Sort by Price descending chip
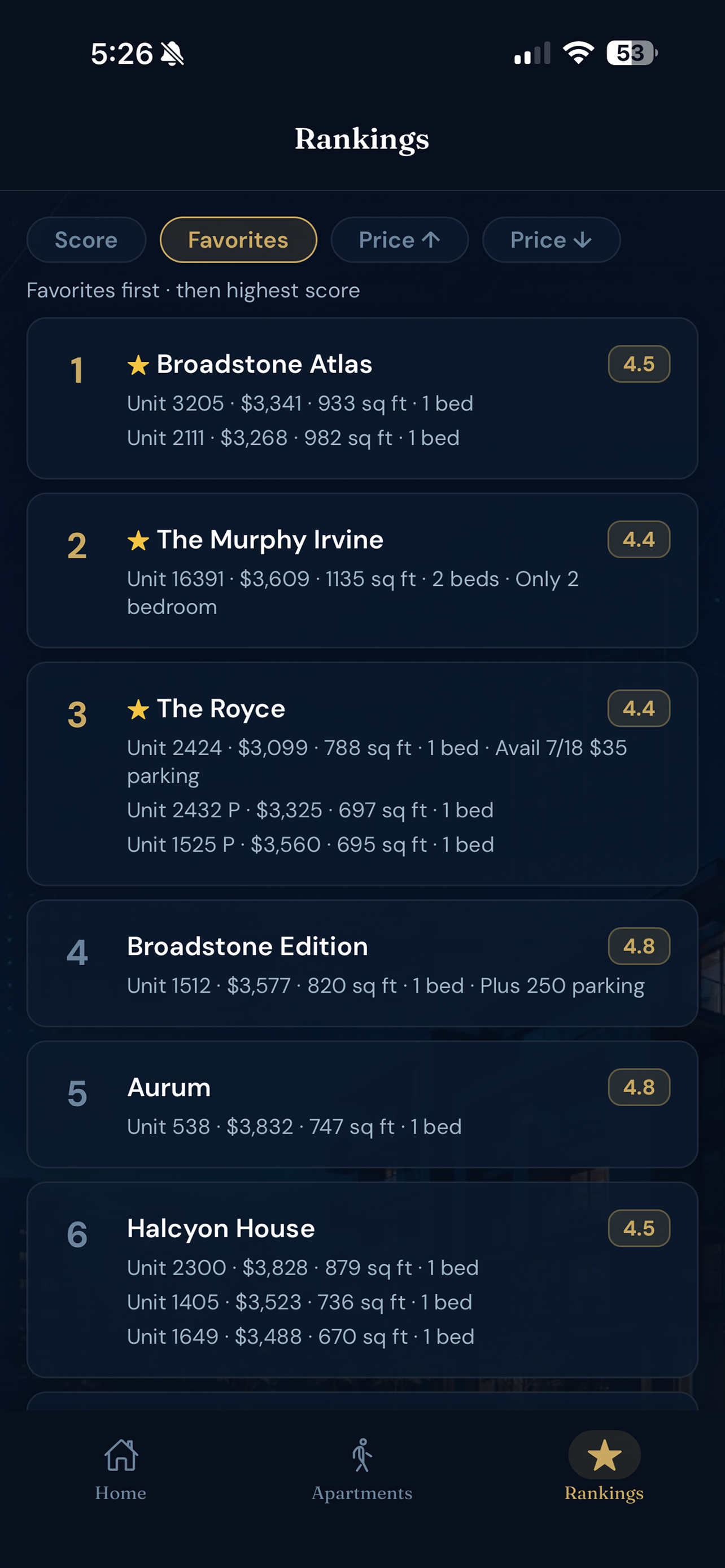725x1568 pixels. click(552, 240)
